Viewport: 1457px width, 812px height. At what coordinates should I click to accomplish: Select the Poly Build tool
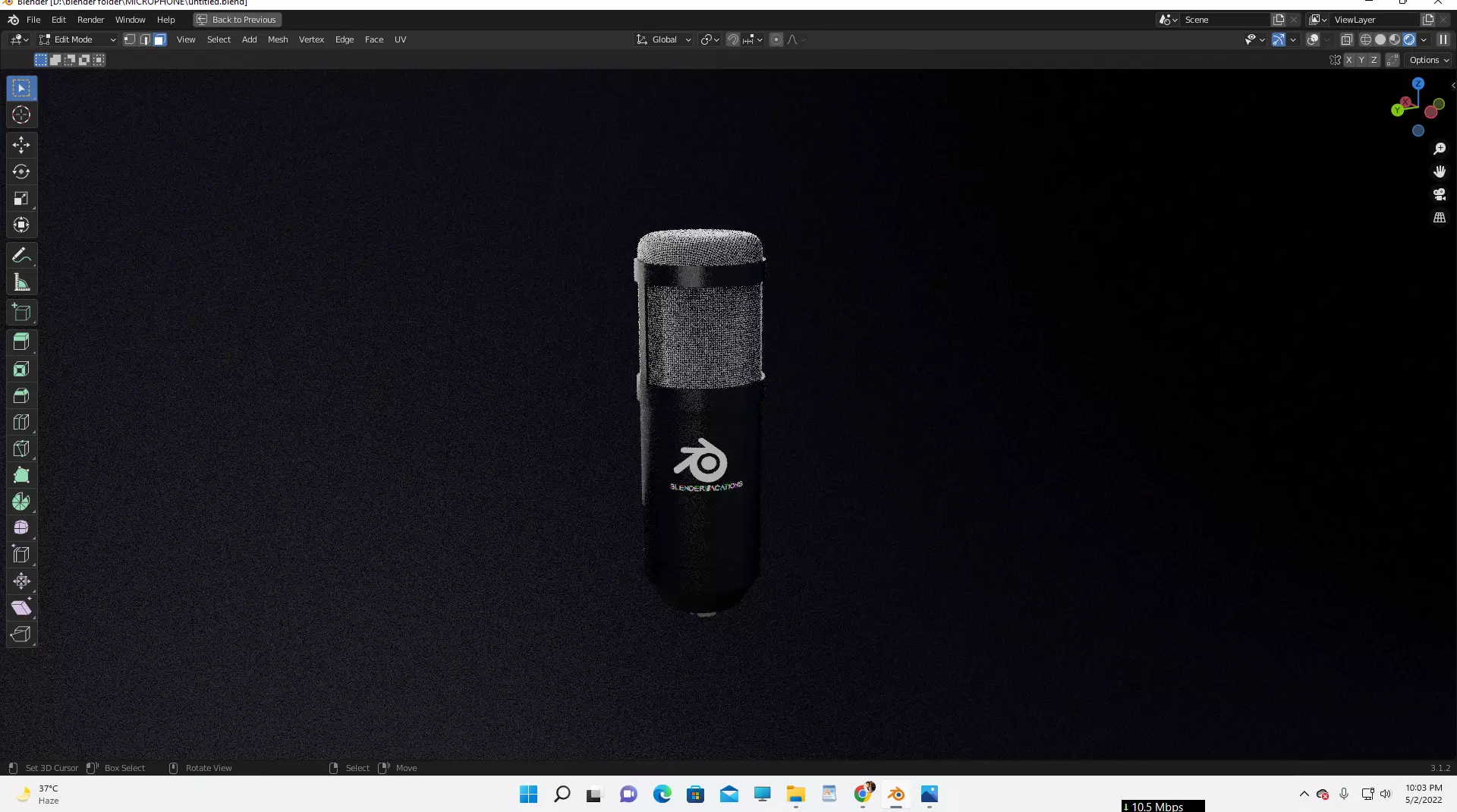point(21,475)
